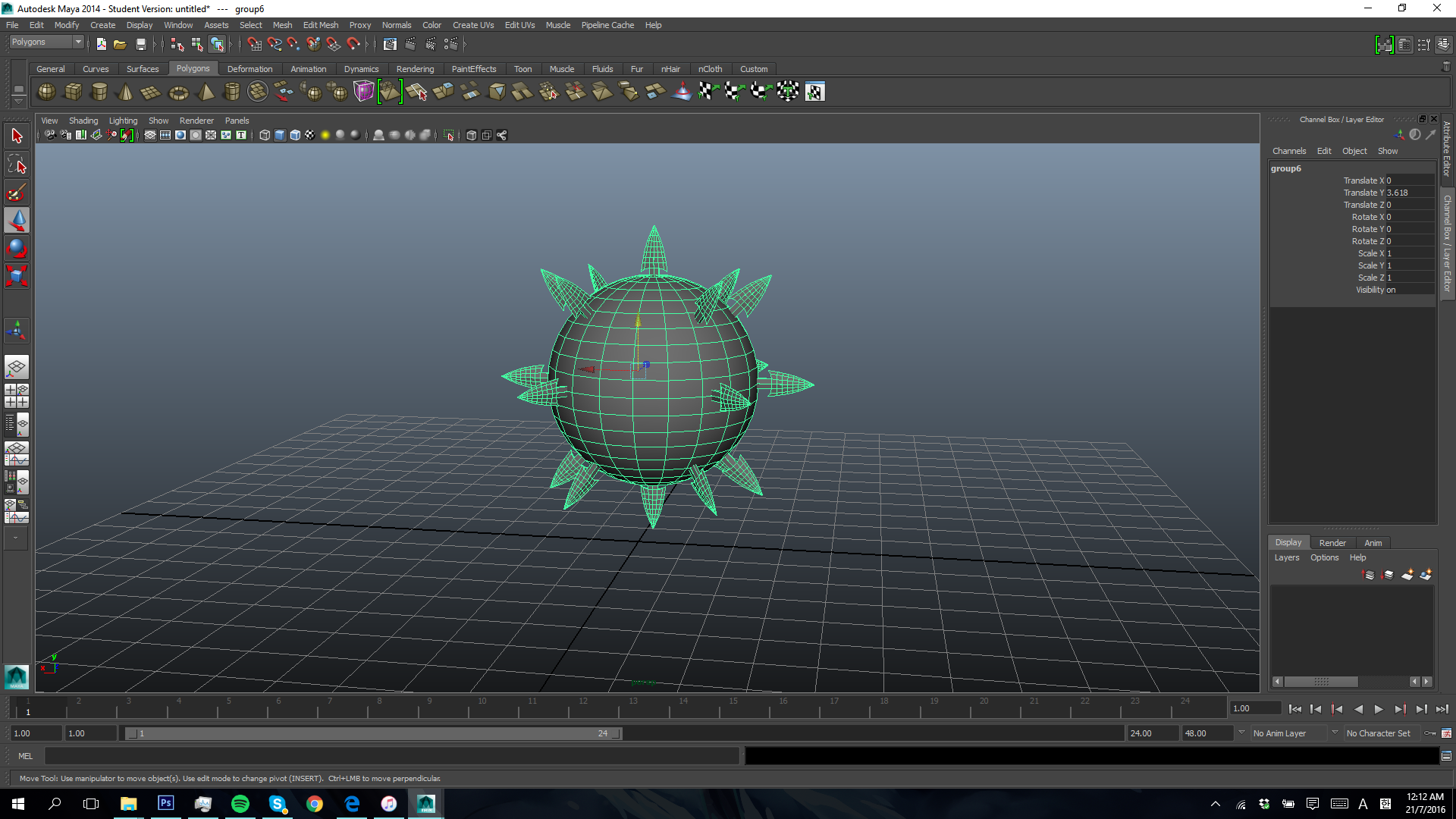Collapse the render buttons group
1456x819 pixels.
tap(377, 44)
